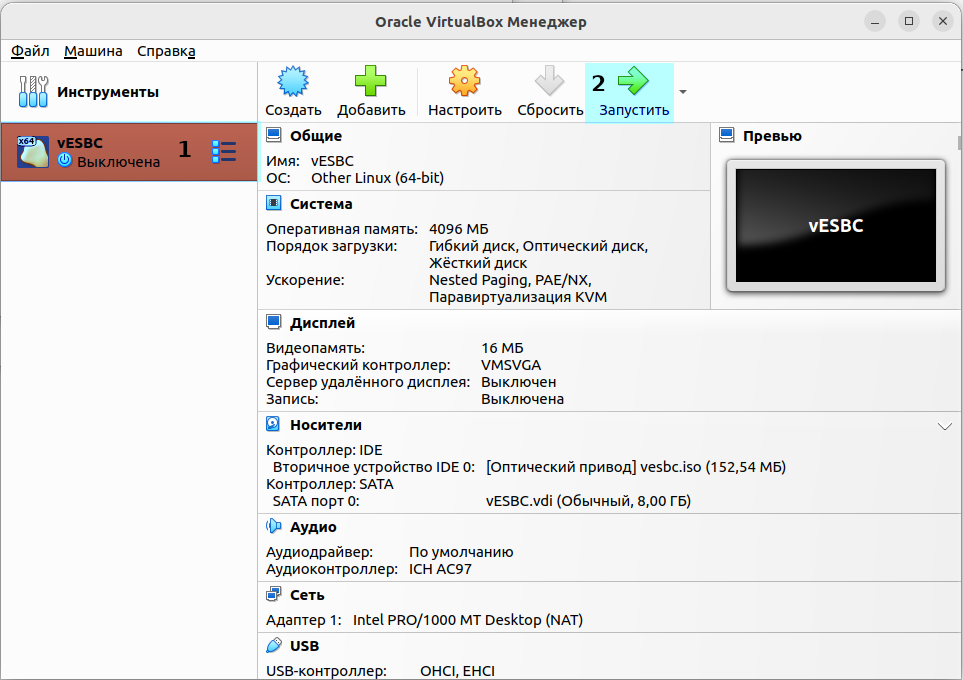Maximize the VirtualBox manager window
Screen dimensions: 963x680
coord(909,21)
